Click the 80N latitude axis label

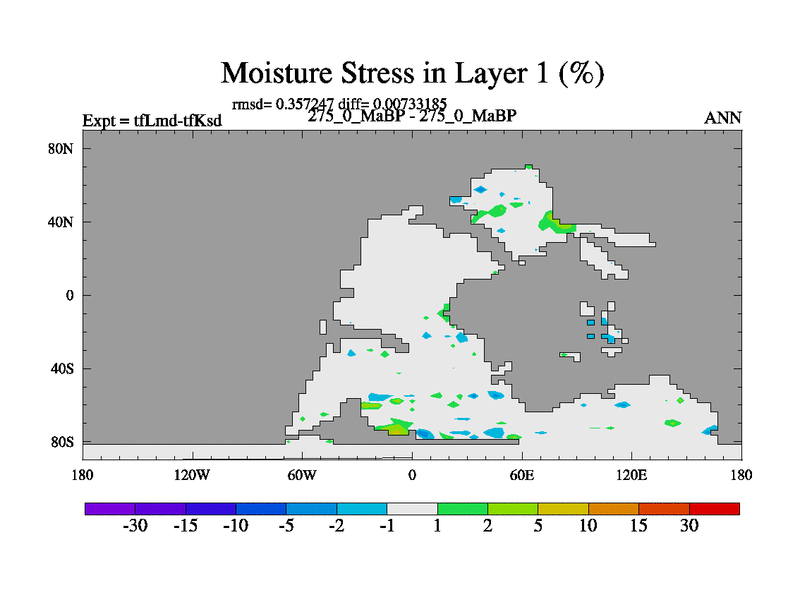(62, 149)
